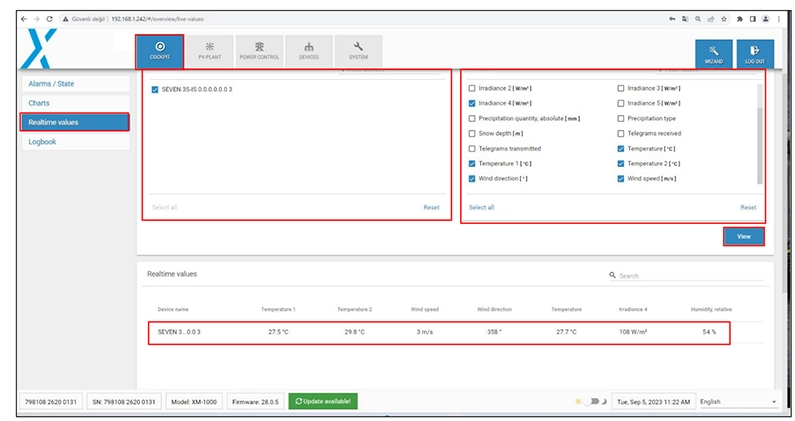Uncheck the Wind speed checkbox

point(621,179)
